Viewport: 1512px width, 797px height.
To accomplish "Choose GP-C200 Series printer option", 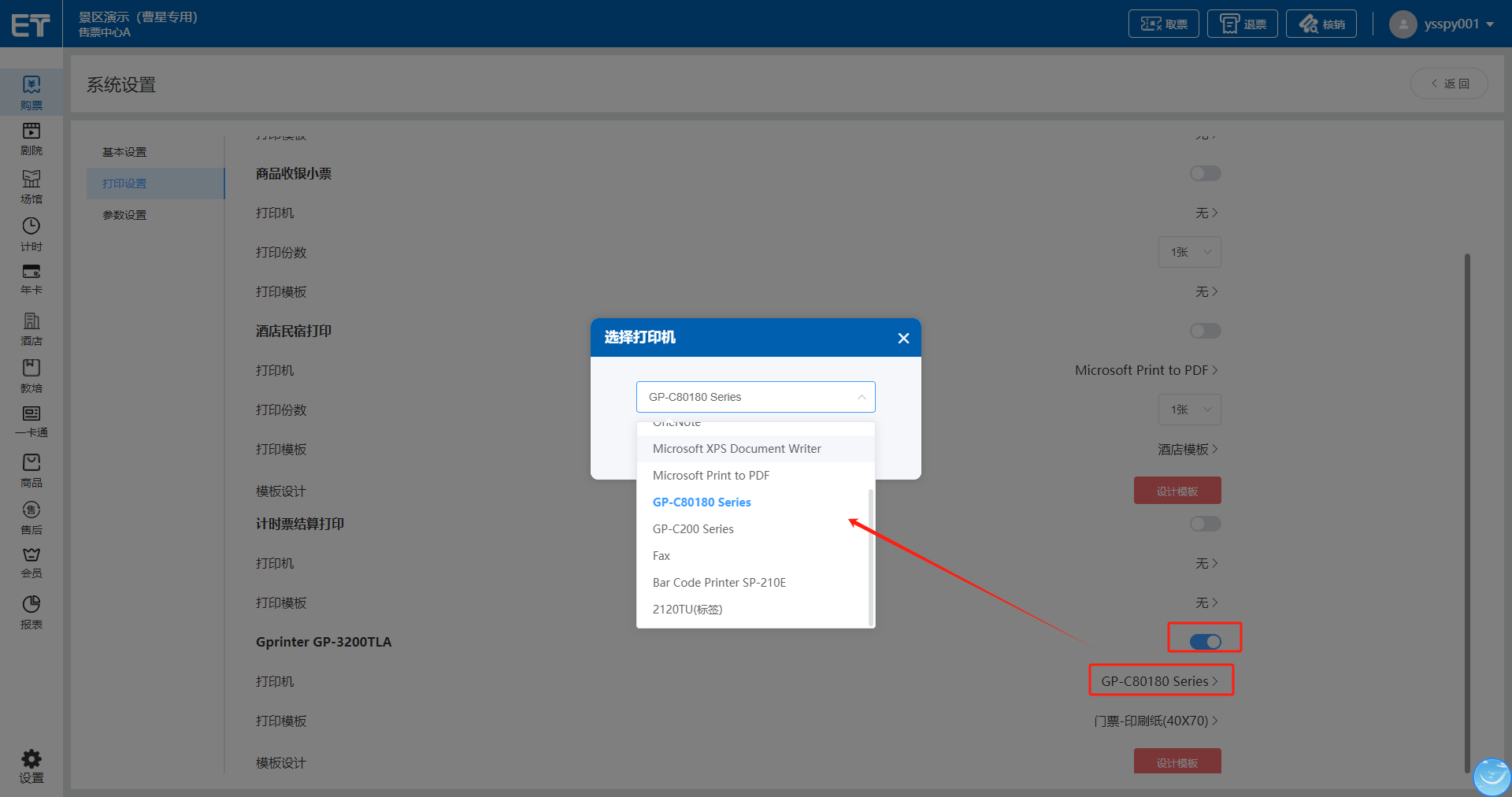I will pyautogui.click(x=693, y=529).
